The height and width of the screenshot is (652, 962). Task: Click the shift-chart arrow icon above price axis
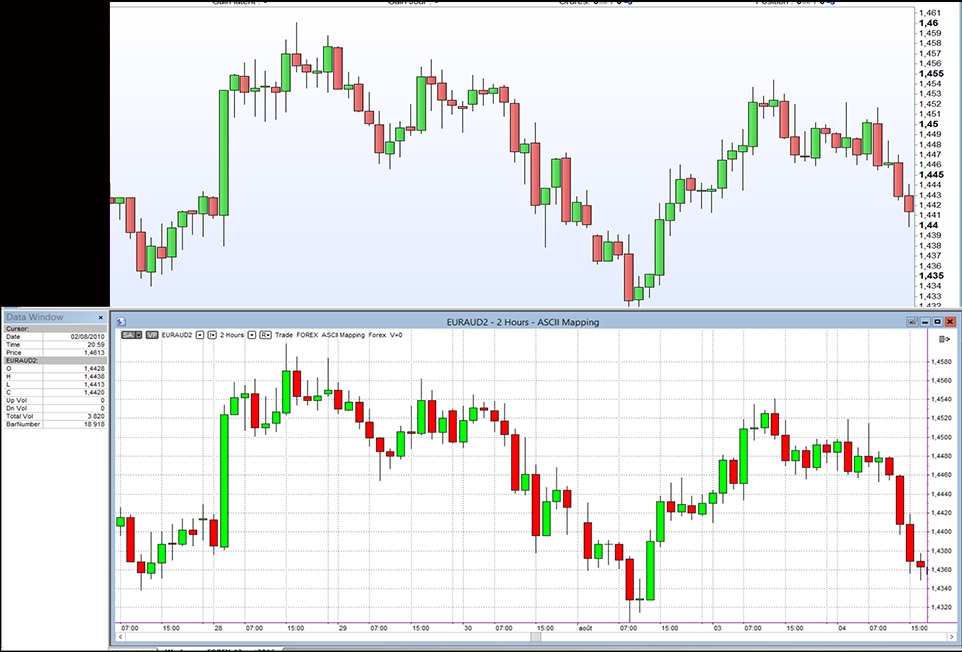click(945, 339)
